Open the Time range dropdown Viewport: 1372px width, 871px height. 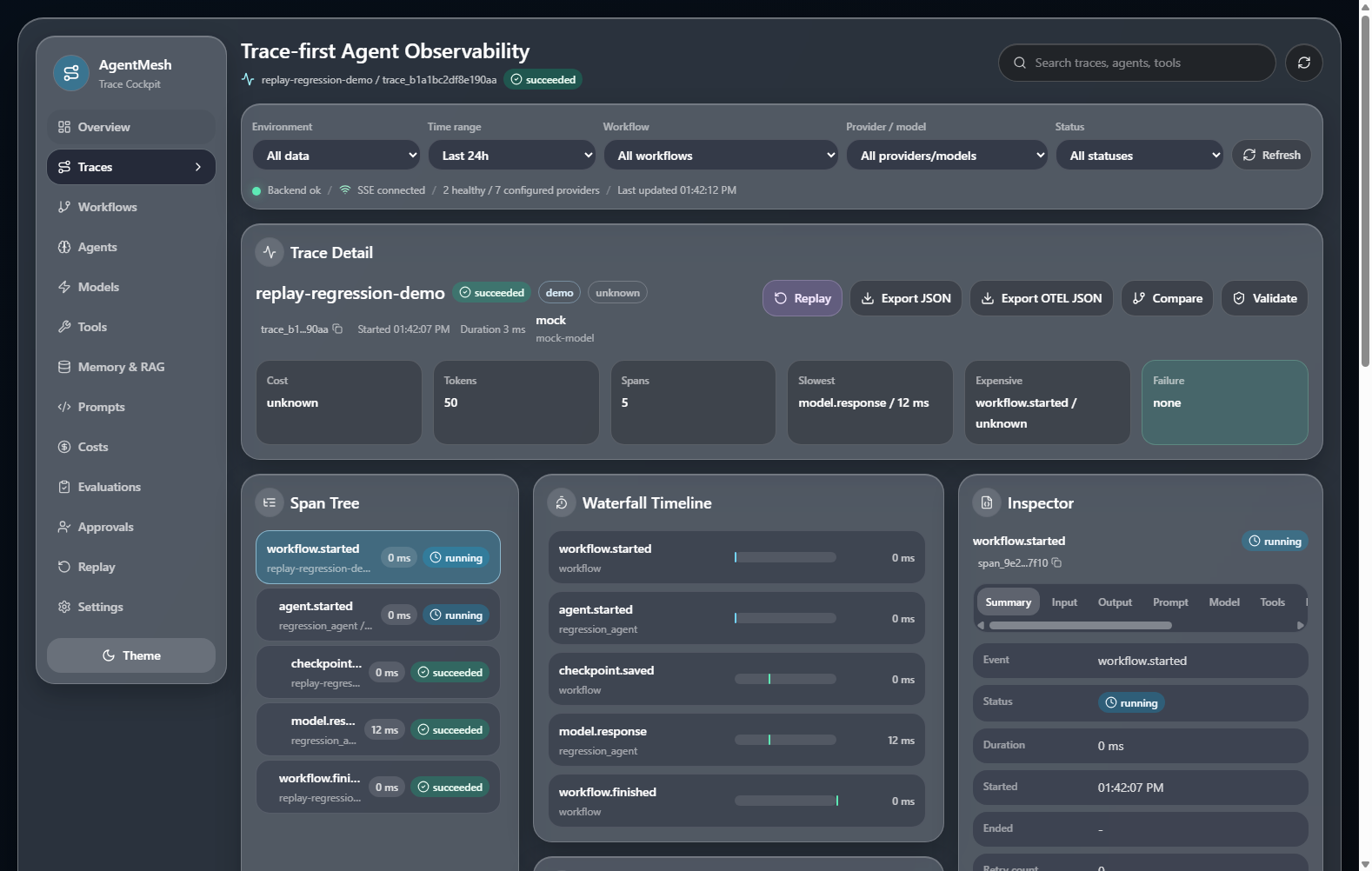512,156
